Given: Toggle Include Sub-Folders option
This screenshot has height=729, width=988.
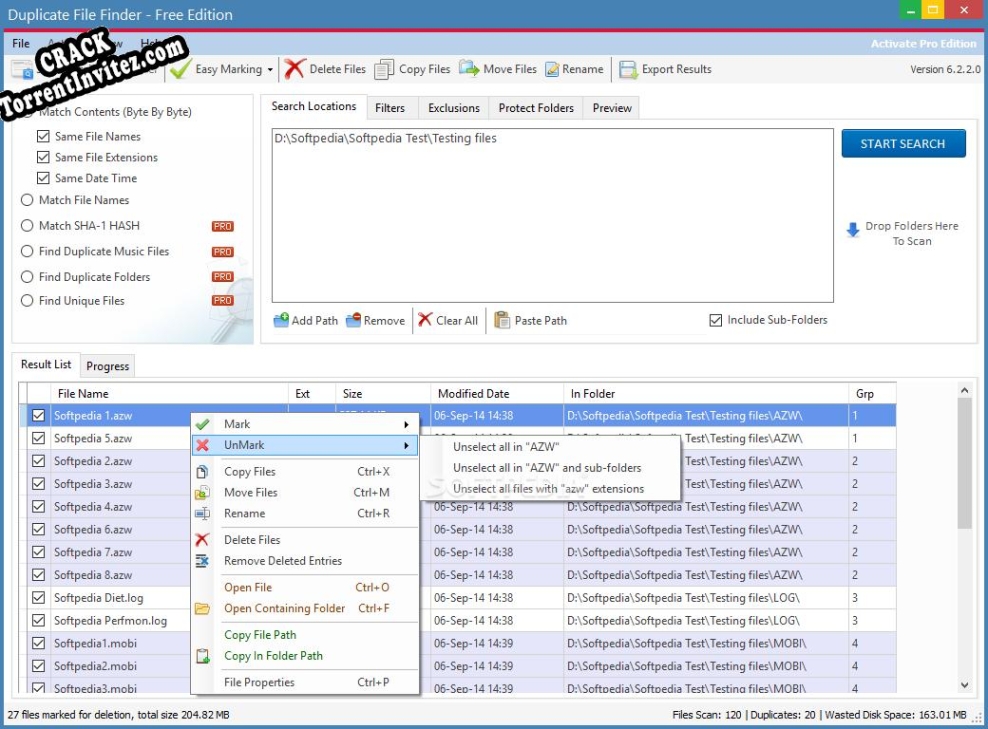Looking at the screenshot, I should [716, 319].
